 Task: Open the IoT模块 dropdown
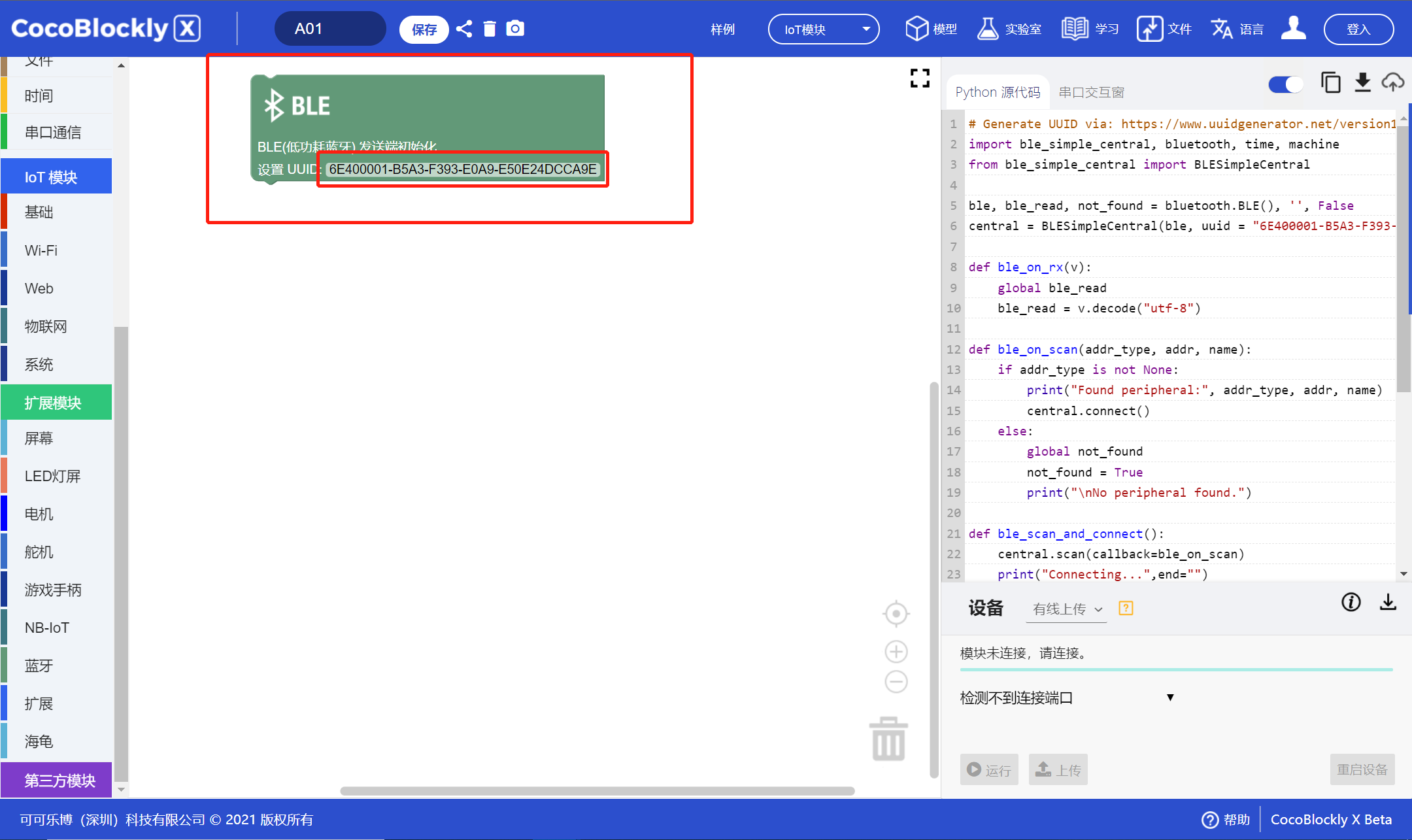click(824, 29)
